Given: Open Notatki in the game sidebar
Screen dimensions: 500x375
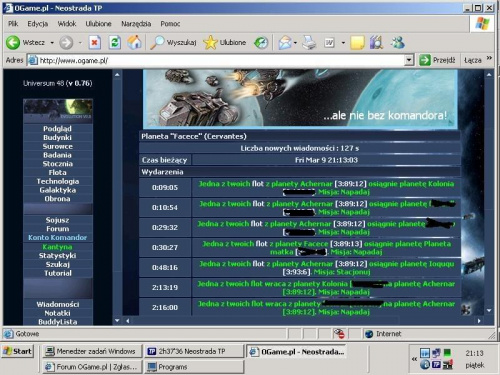Looking at the screenshot, I should pyautogui.click(x=58, y=313).
